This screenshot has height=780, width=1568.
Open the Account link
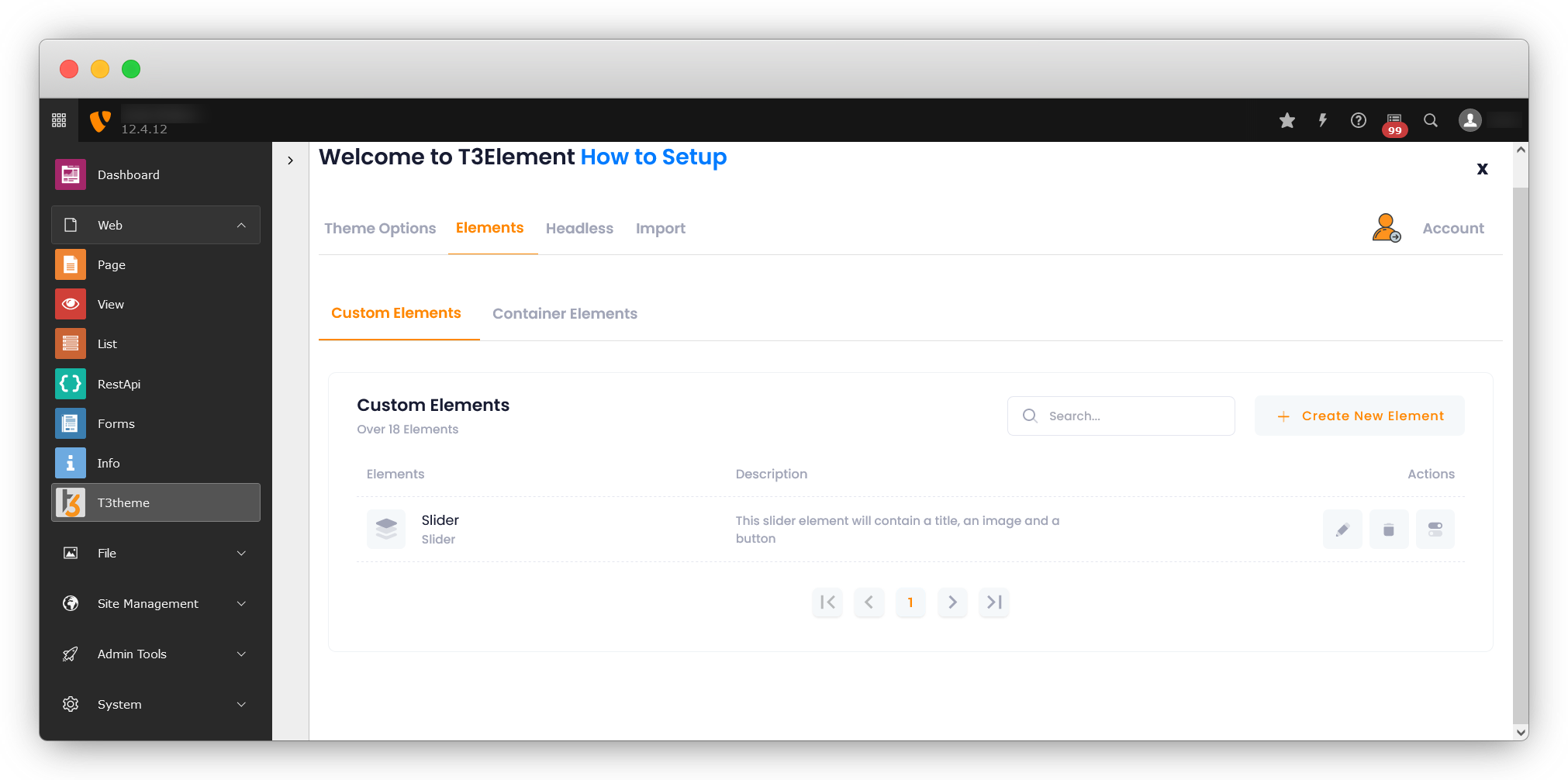click(1453, 228)
